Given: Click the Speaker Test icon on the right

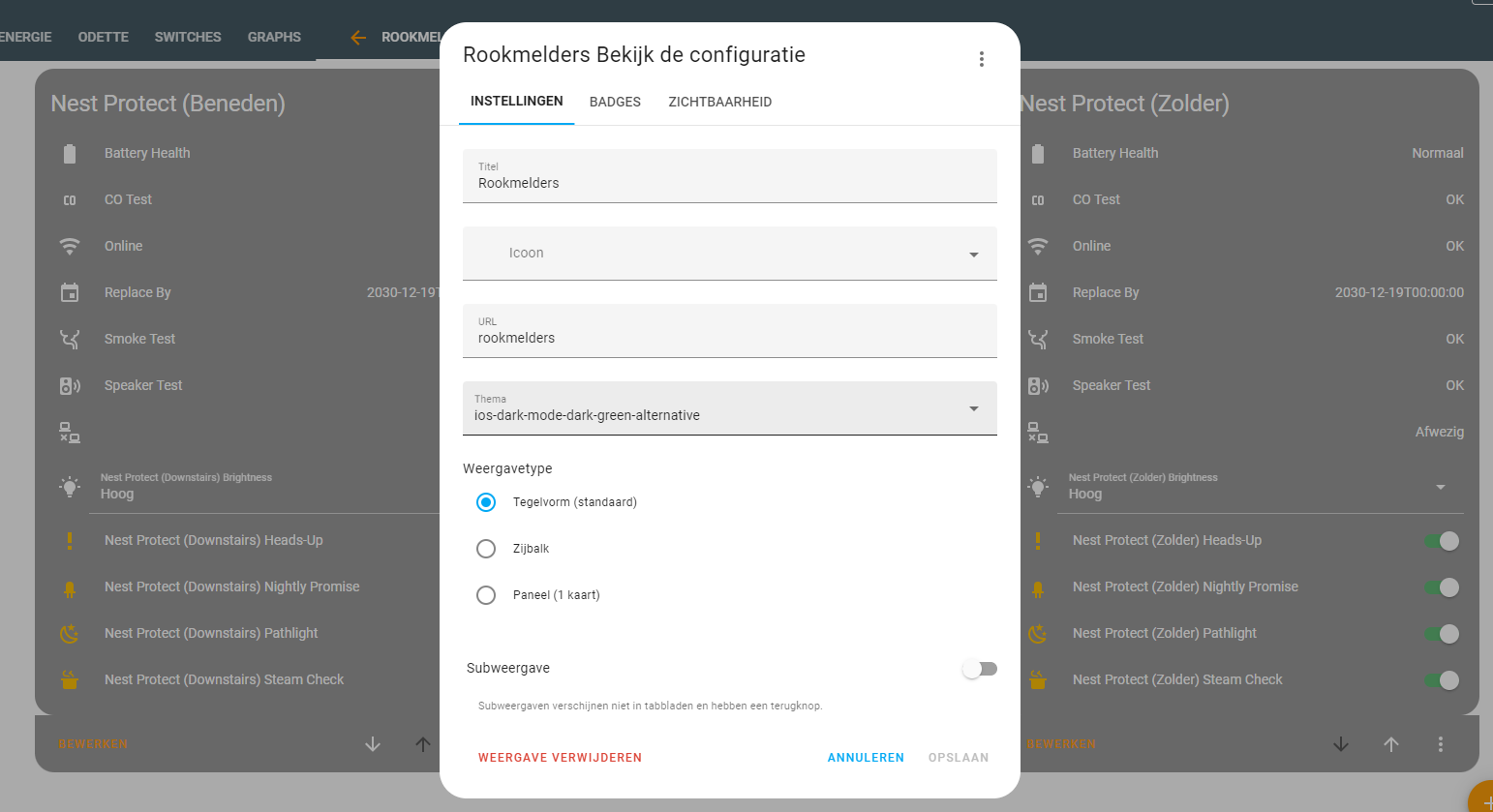Looking at the screenshot, I should 1038,385.
